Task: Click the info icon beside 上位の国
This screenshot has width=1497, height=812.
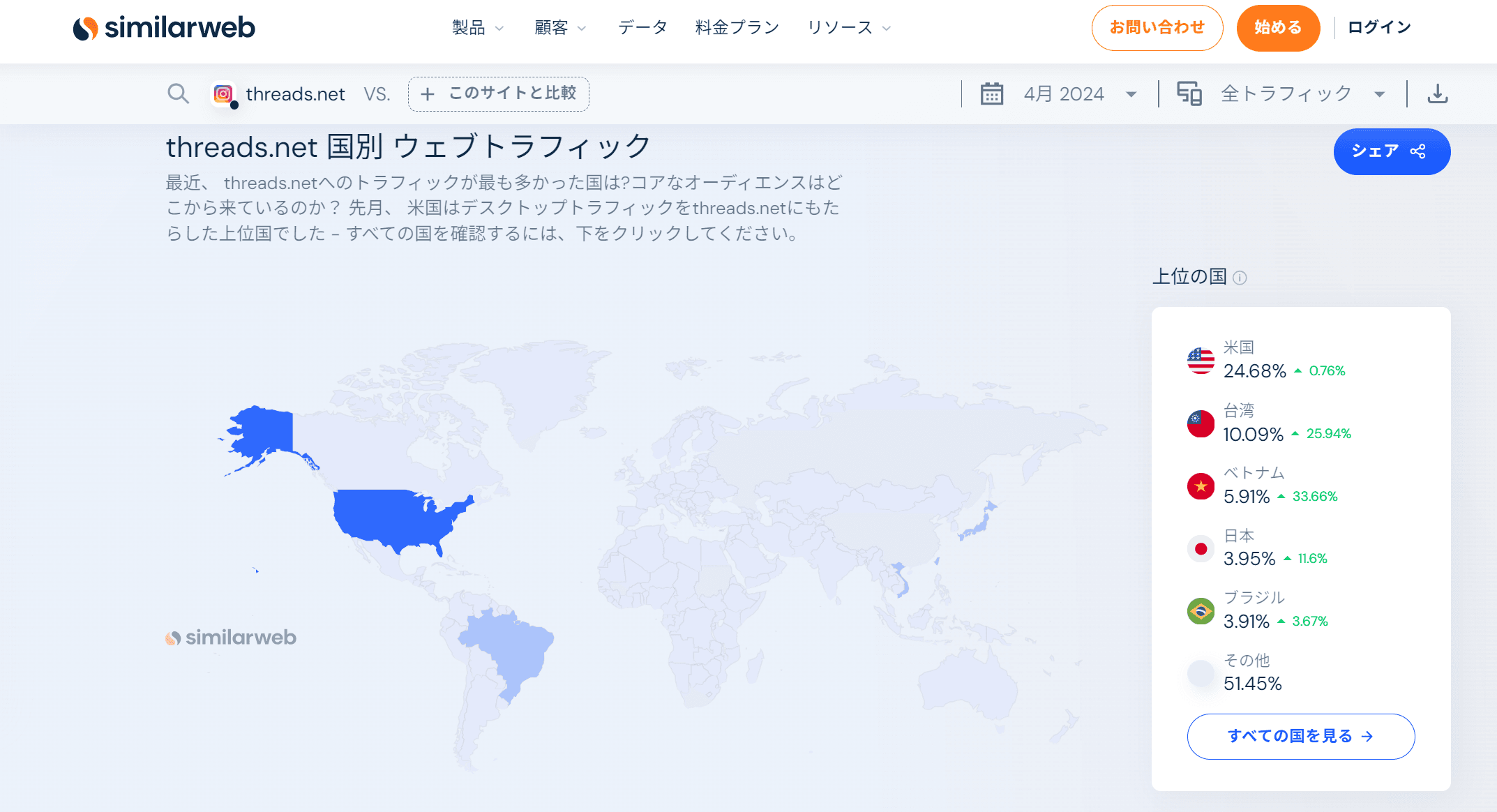Action: pyautogui.click(x=1240, y=278)
